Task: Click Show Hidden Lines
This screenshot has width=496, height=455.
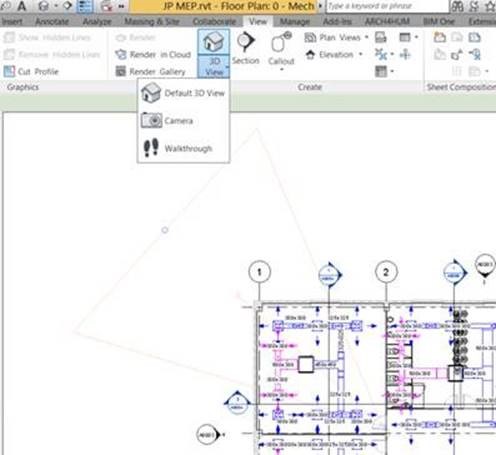Action: [x=47, y=37]
